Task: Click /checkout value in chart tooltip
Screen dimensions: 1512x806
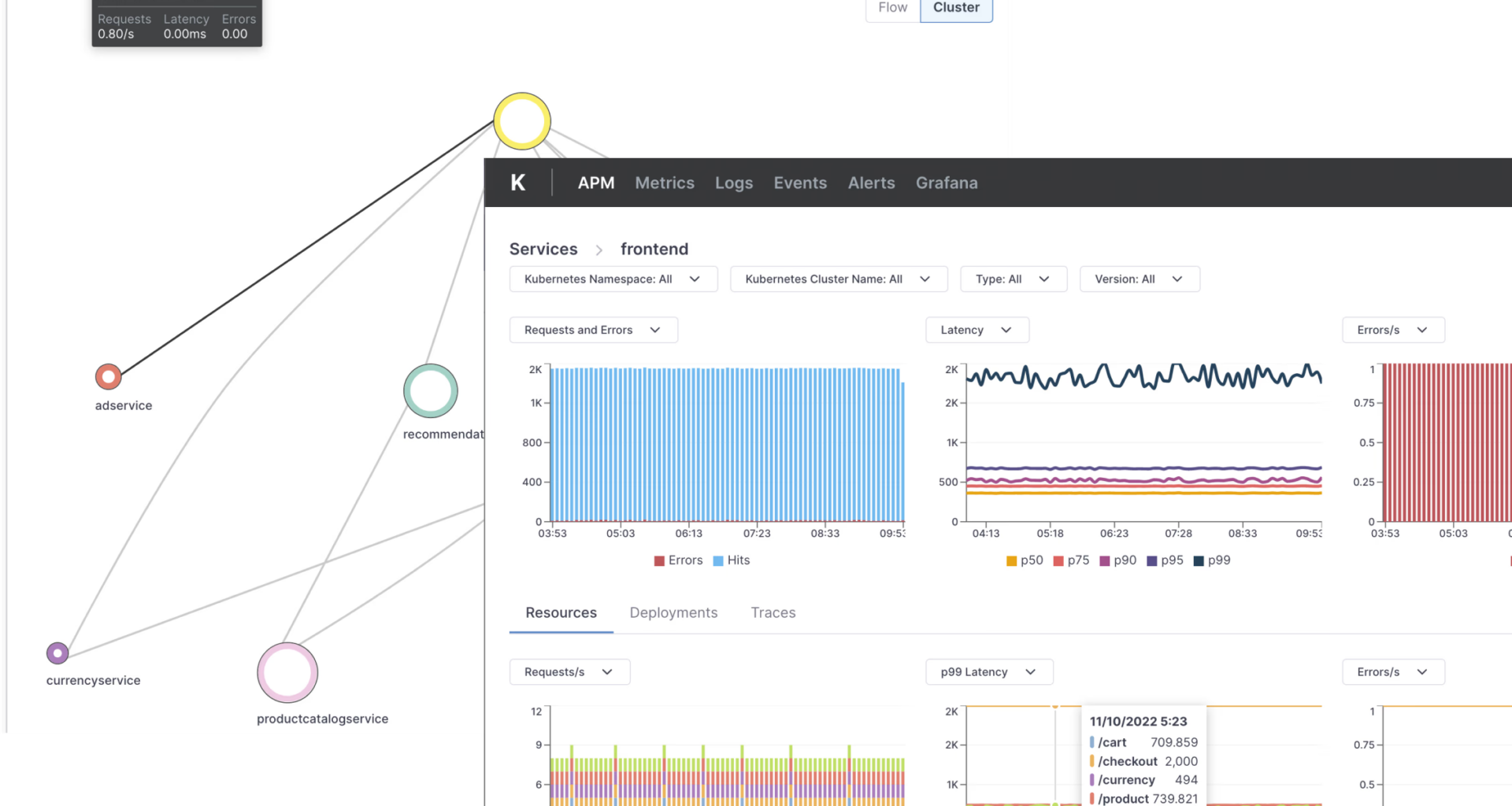Action: click(x=1181, y=761)
